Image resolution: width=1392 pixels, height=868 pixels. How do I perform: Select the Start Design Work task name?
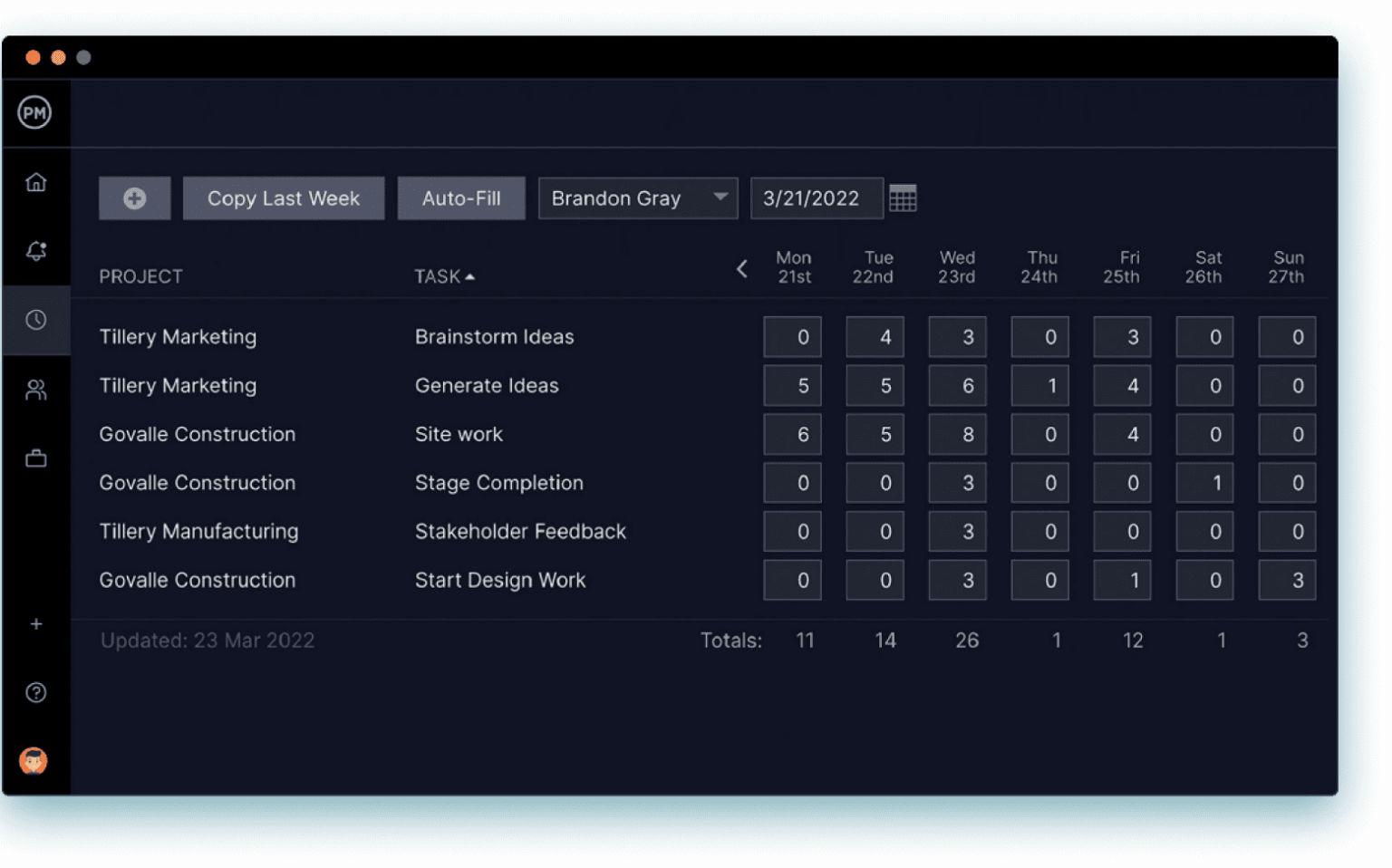tap(500, 581)
